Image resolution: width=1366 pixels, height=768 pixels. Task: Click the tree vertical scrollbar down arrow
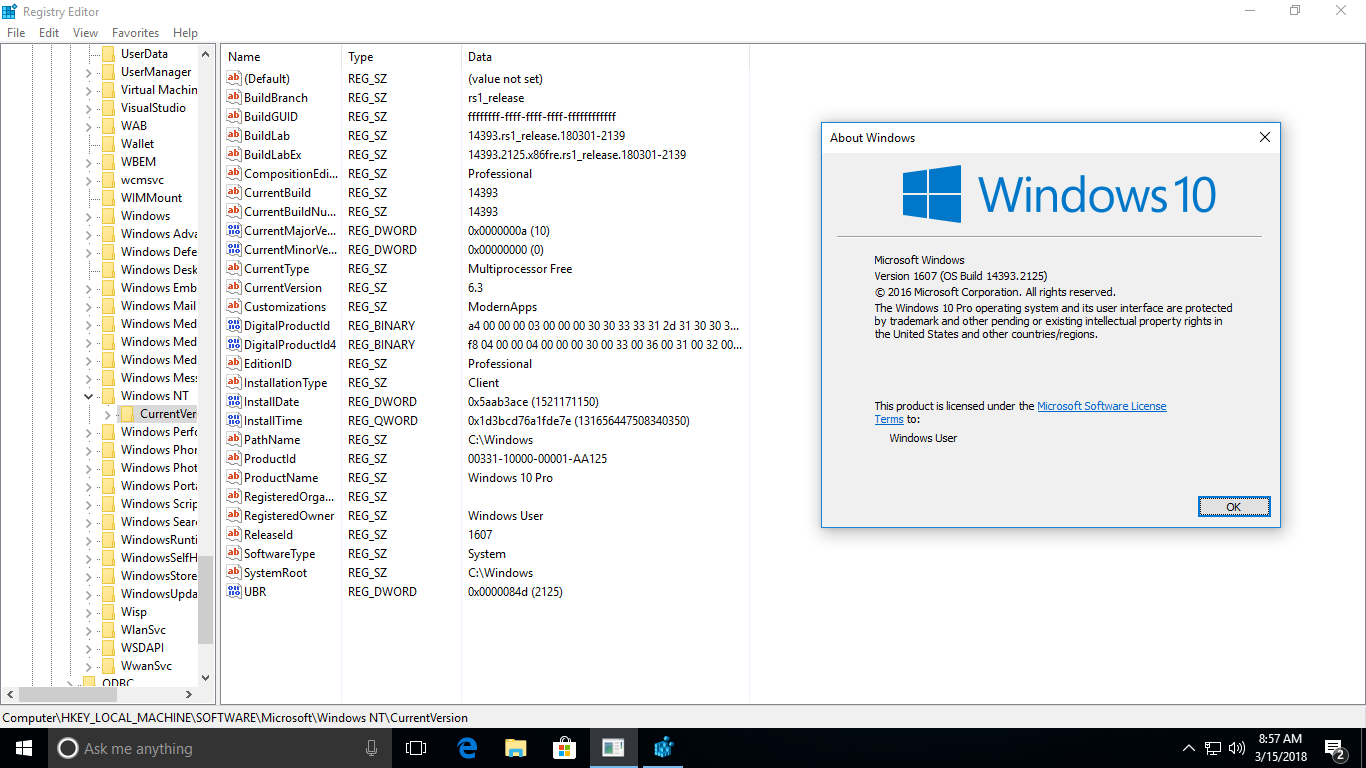tap(206, 677)
